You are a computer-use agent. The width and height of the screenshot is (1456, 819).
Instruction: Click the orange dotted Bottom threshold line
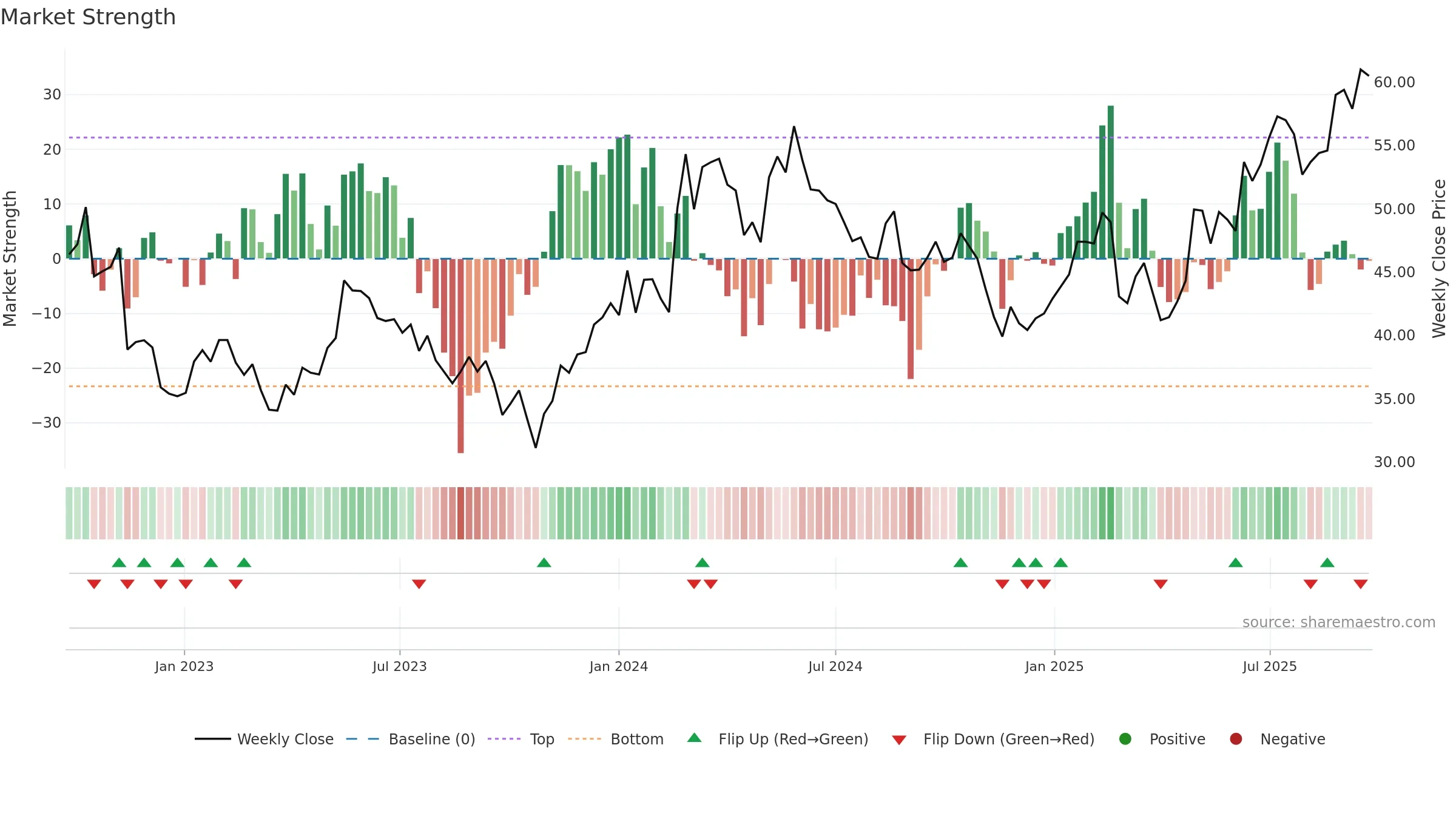(x=719, y=386)
